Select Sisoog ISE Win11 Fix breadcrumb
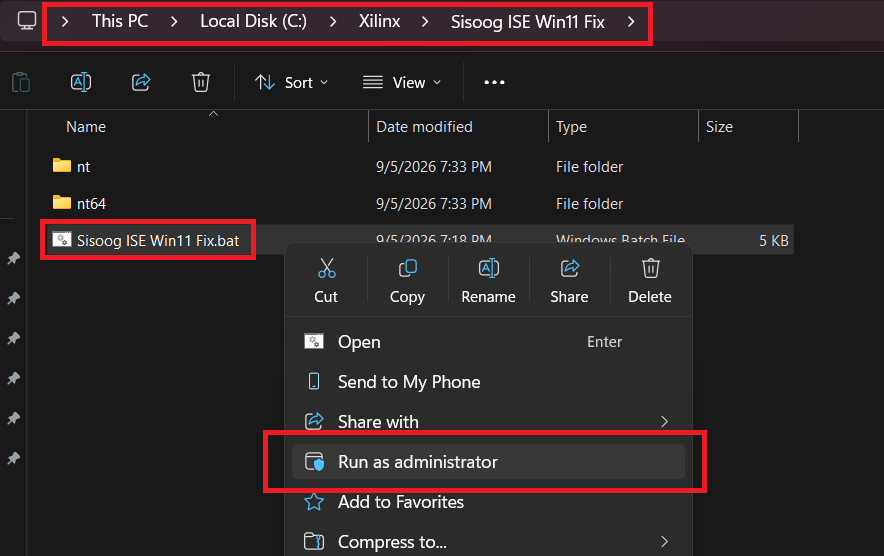 [527, 22]
